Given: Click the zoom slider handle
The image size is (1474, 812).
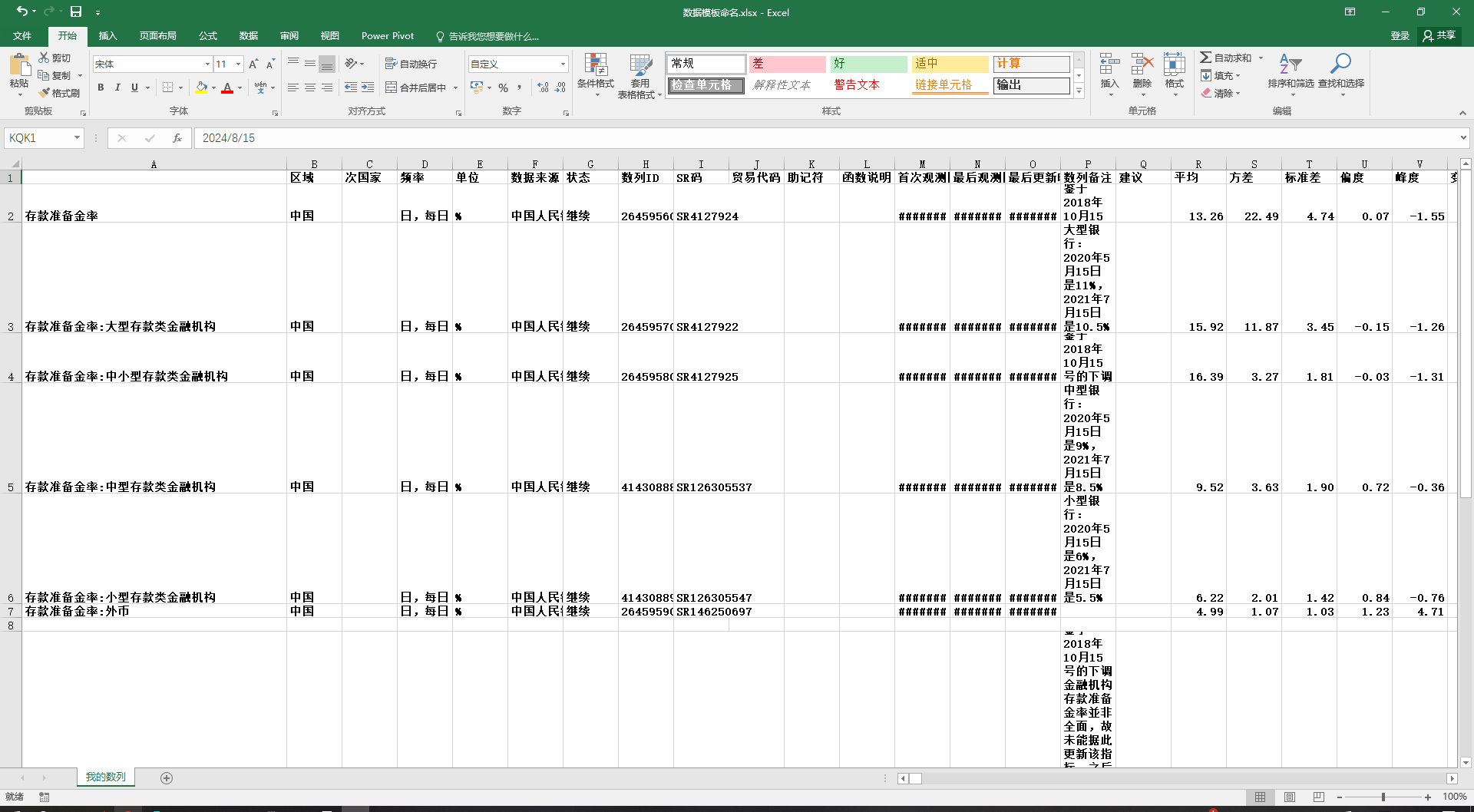Looking at the screenshot, I should 1383,797.
